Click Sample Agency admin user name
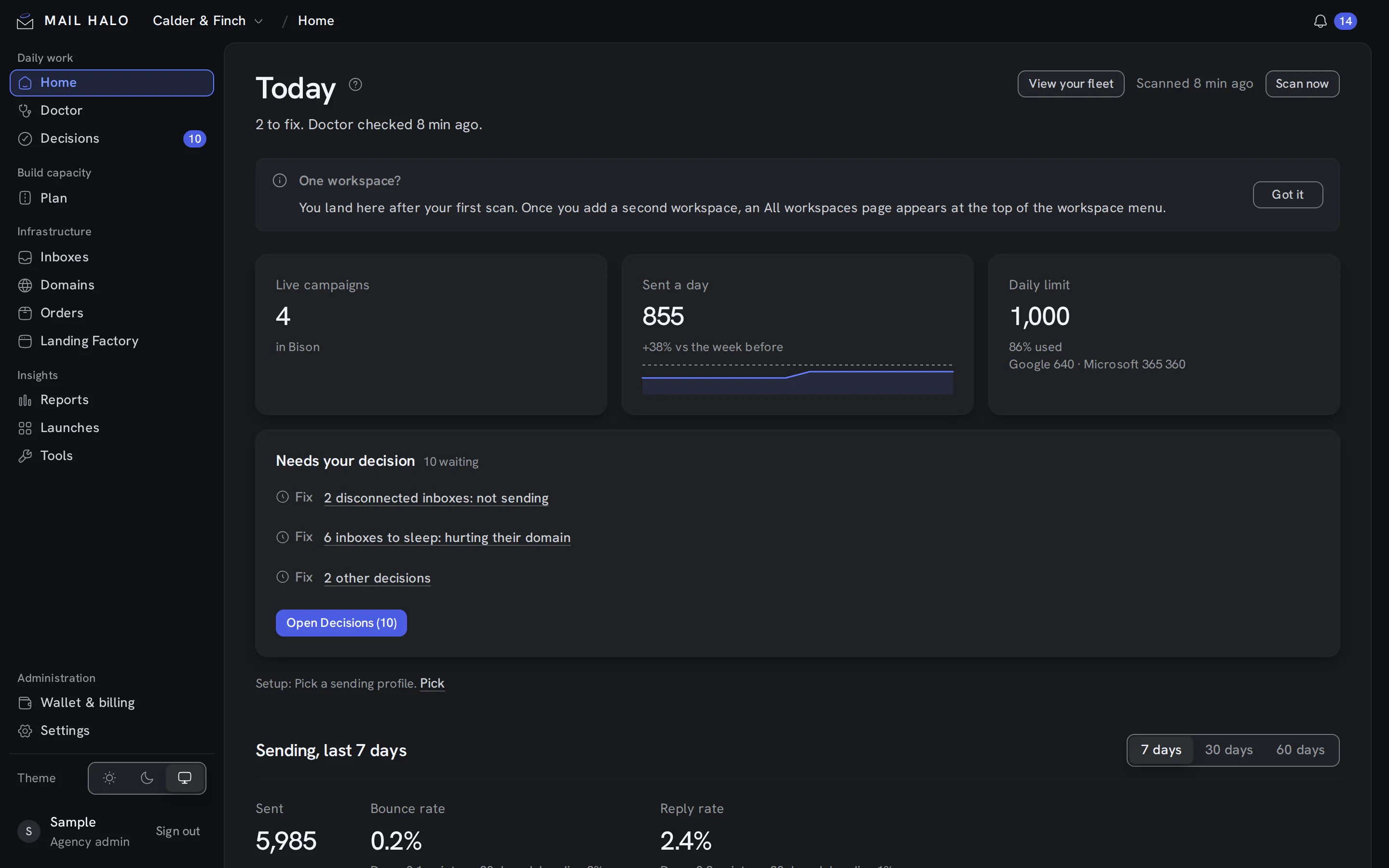 (x=90, y=832)
